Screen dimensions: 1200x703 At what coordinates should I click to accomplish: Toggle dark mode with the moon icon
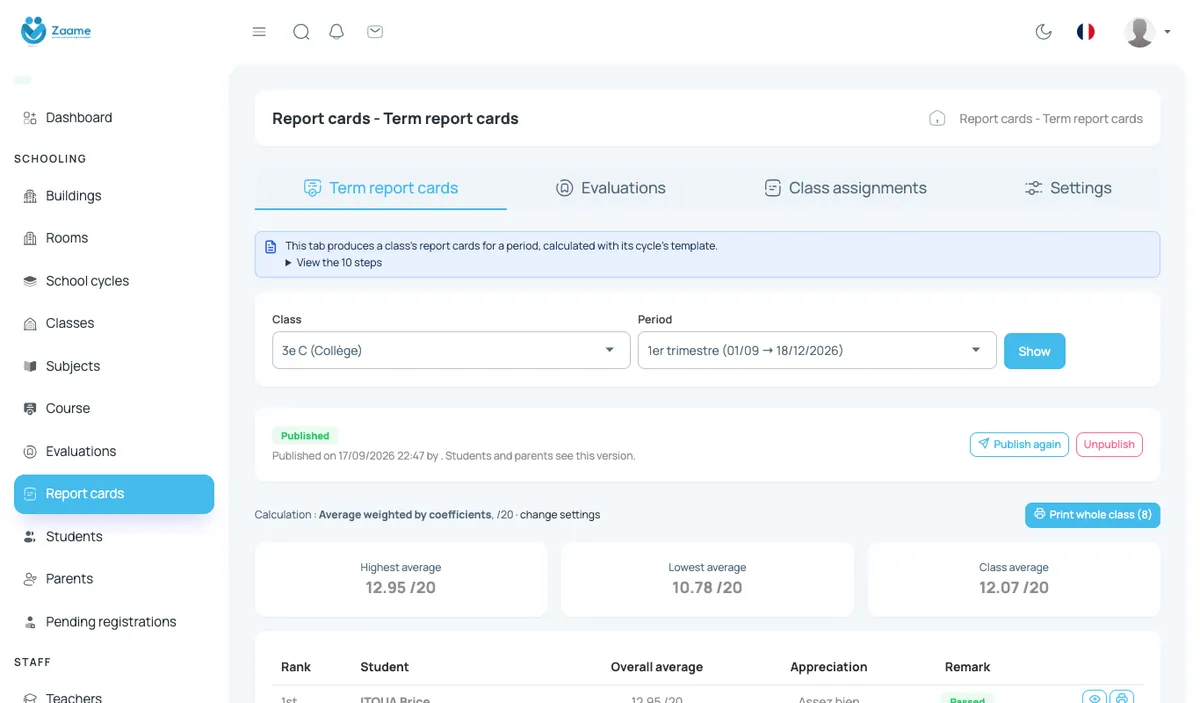coord(1044,32)
